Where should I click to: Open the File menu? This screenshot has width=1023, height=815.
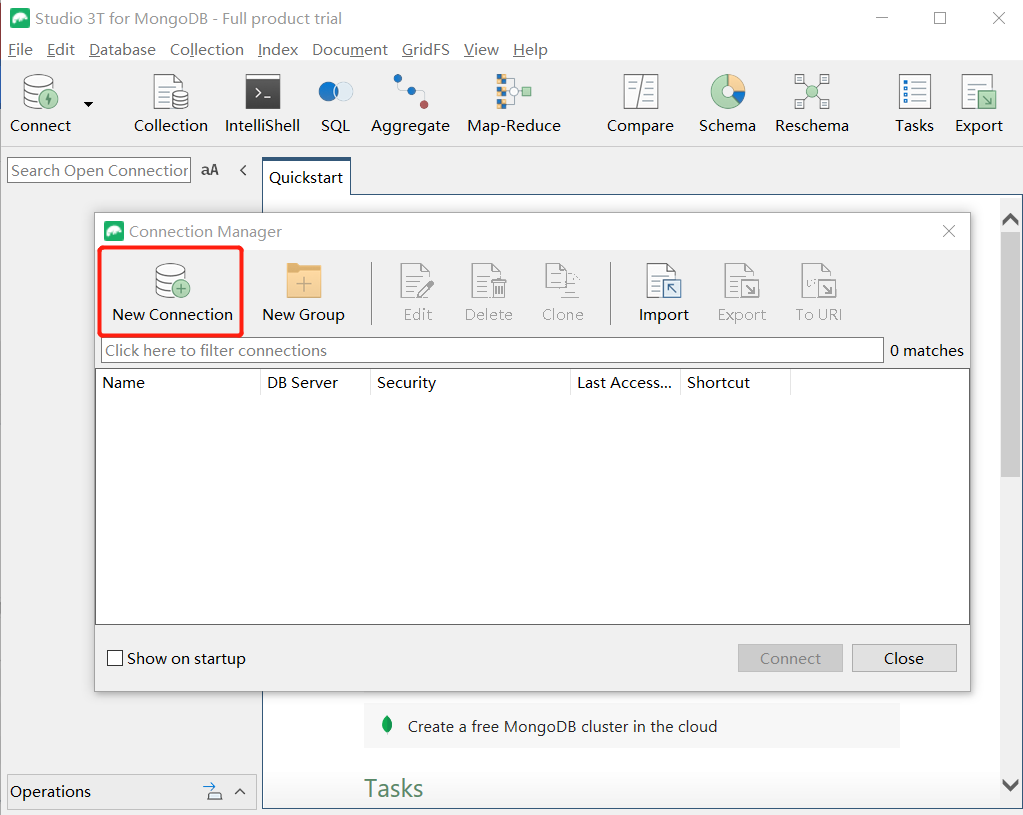[x=20, y=50]
